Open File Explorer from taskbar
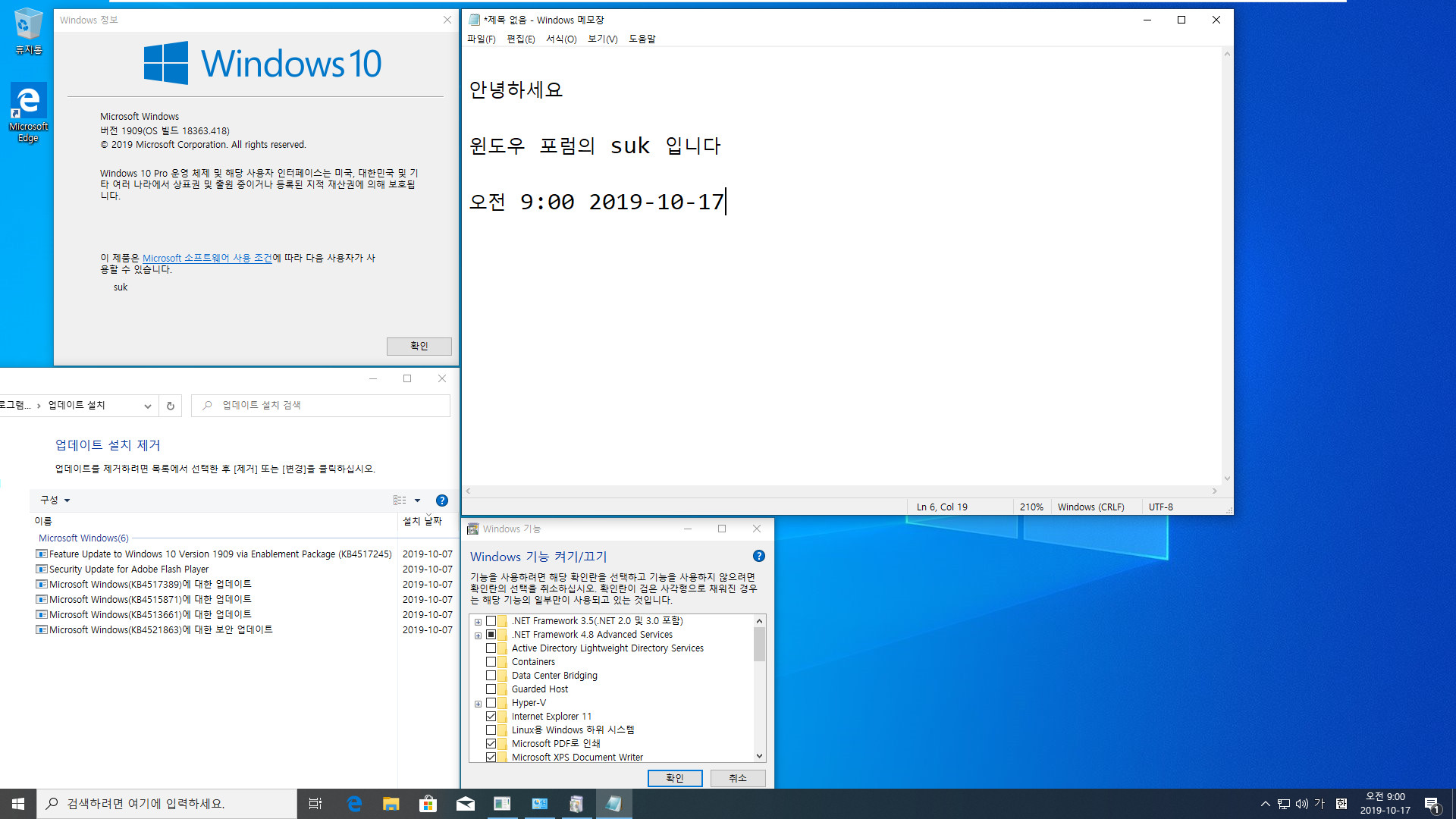This screenshot has width=1456, height=819. click(x=391, y=804)
